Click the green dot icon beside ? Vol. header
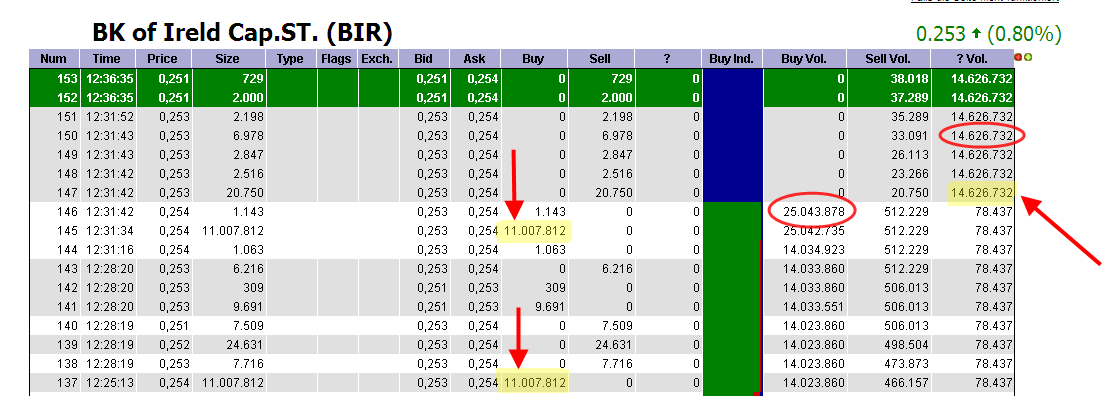The height and width of the screenshot is (396, 1111). pyautogui.click(x=1027, y=57)
